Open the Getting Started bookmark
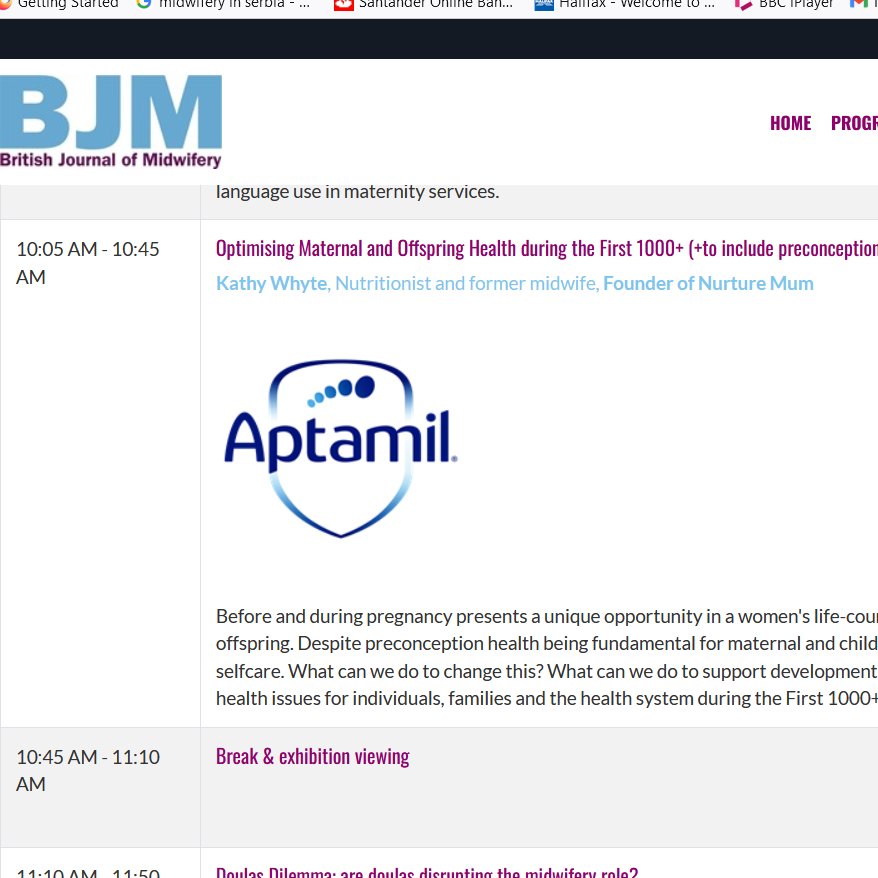 click(x=59, y=4)
